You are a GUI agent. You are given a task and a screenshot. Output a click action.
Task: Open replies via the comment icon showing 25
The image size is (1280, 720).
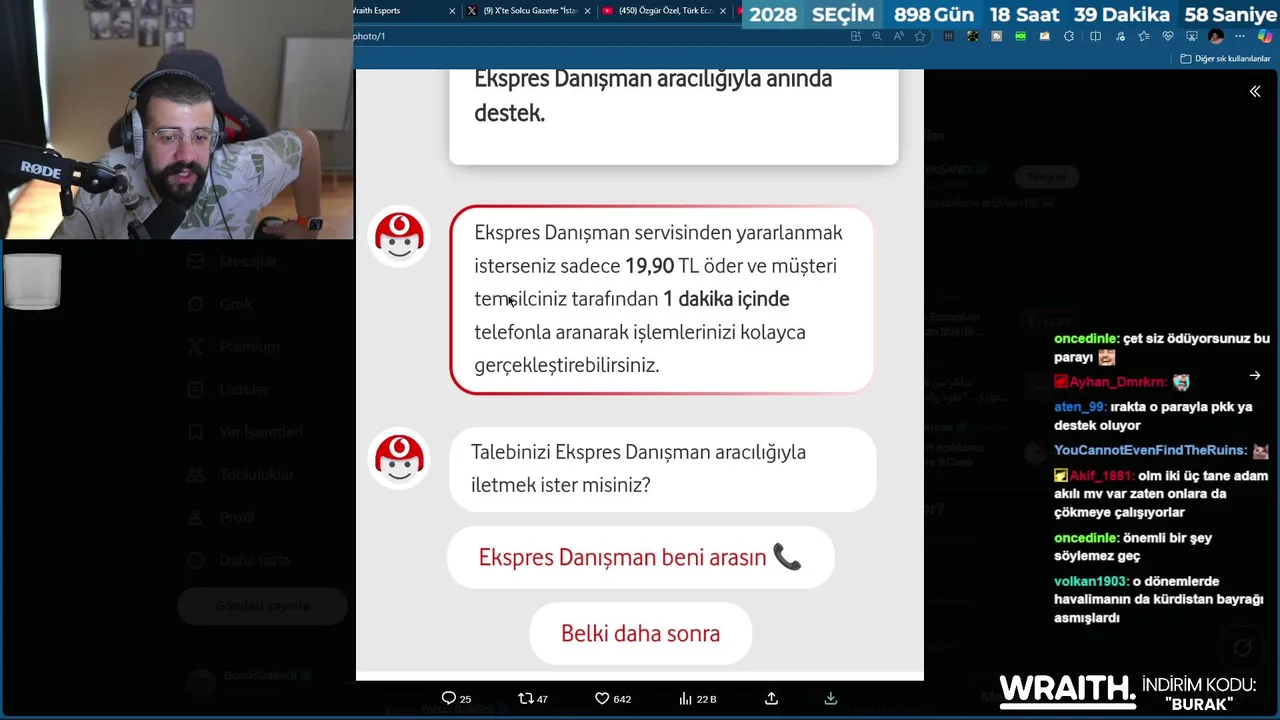point(456,698)
